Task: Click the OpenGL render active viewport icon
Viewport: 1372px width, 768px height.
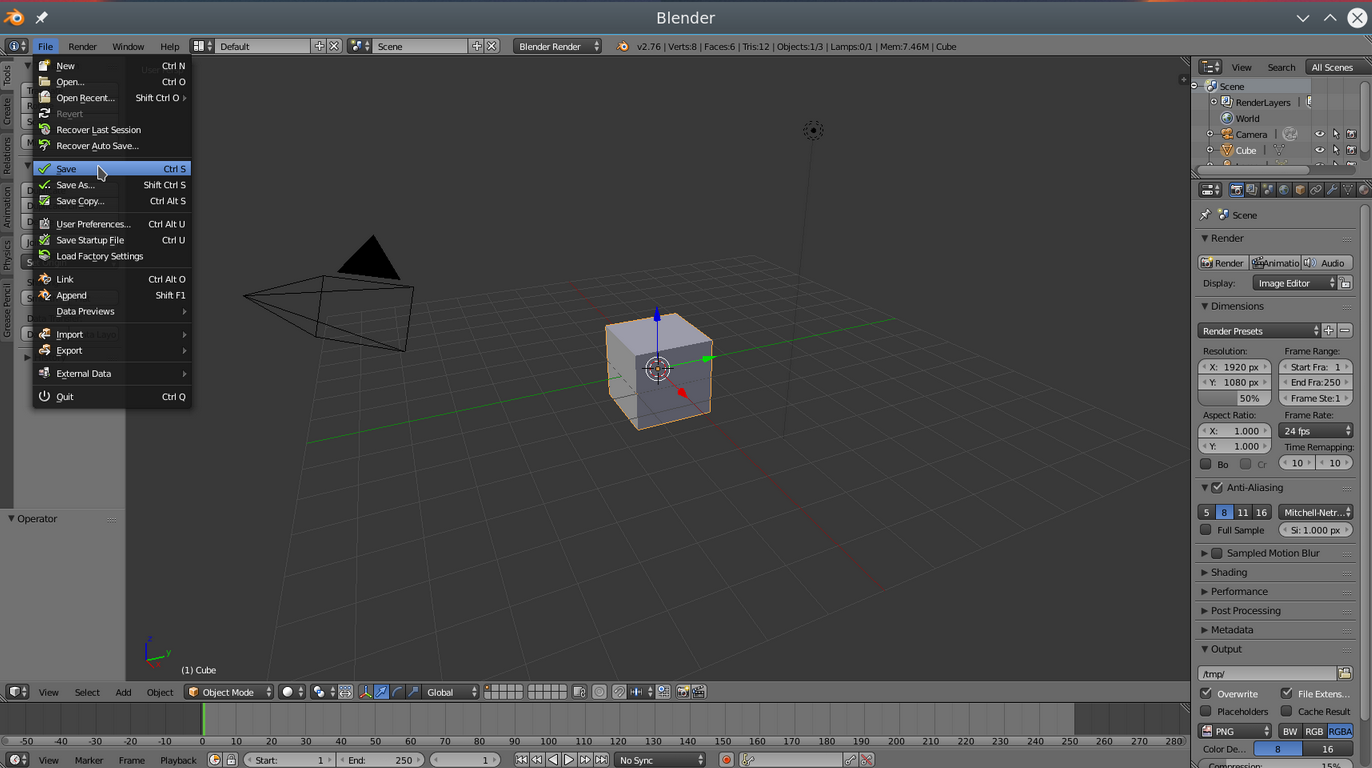Action: pos(683,692)
